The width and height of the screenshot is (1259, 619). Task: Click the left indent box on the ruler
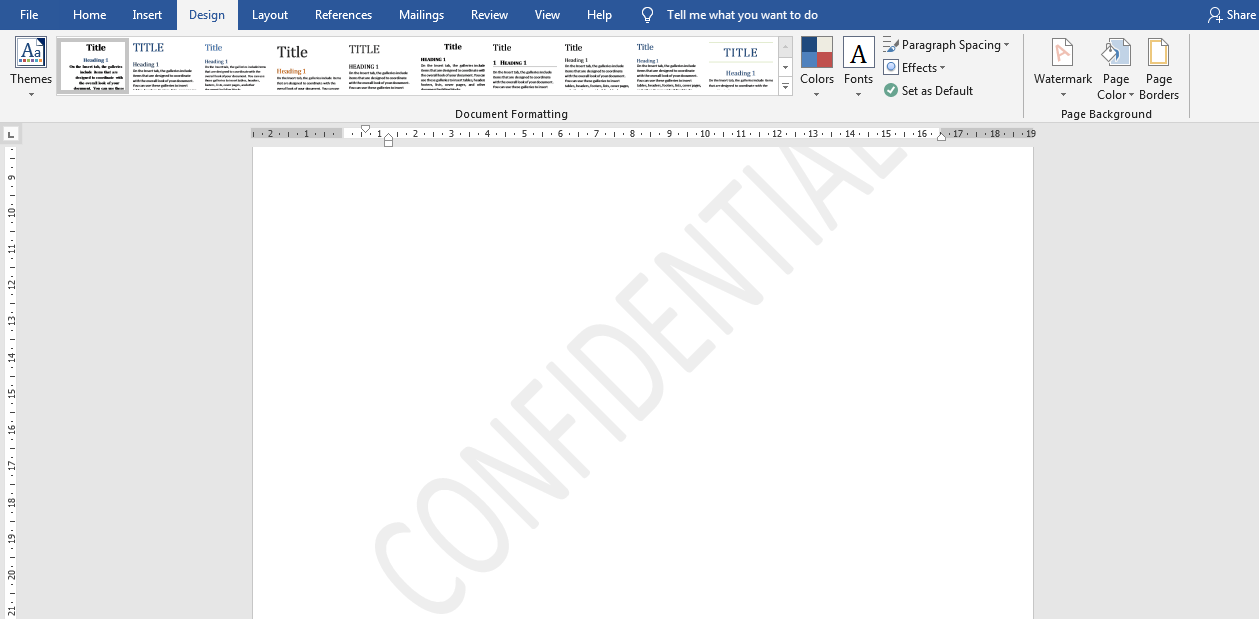point(388,143)
